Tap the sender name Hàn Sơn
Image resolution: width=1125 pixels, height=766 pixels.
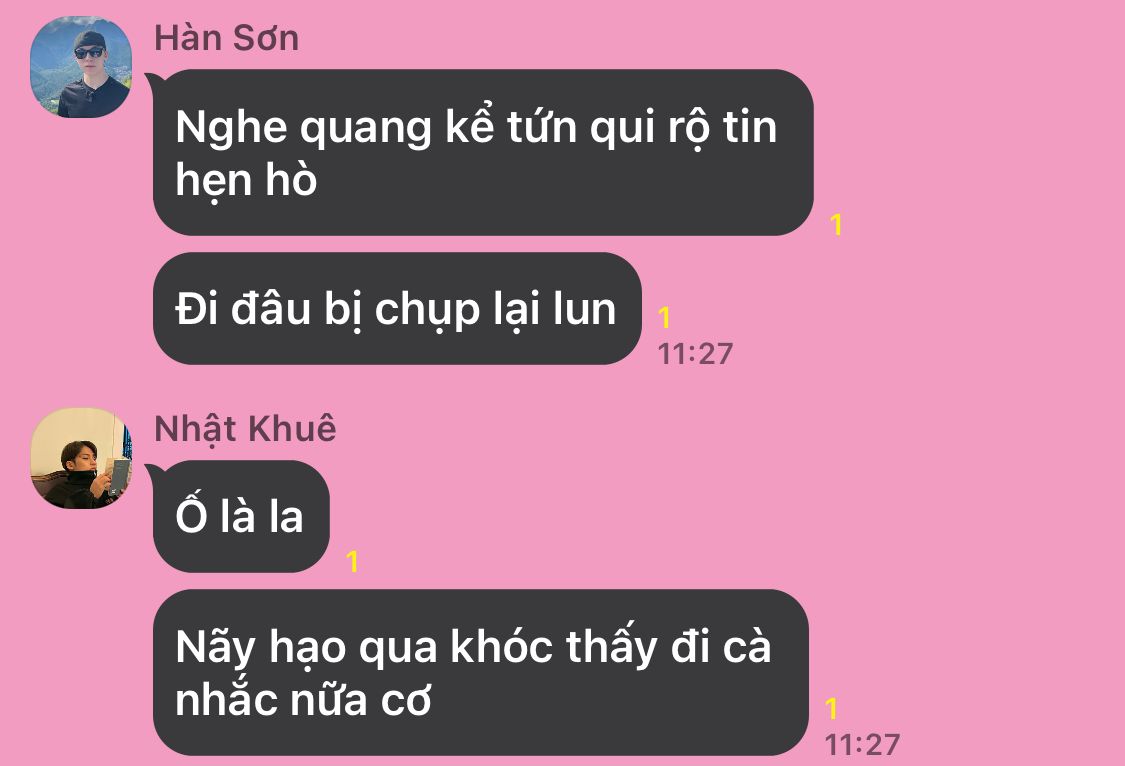pyautogui.click(x=227, y=38)
